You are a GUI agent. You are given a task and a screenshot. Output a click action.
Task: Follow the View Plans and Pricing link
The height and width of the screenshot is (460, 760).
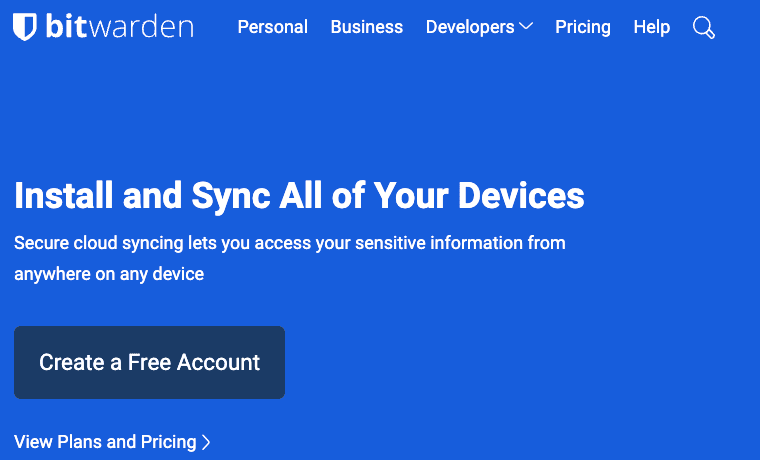click(112, 442)
